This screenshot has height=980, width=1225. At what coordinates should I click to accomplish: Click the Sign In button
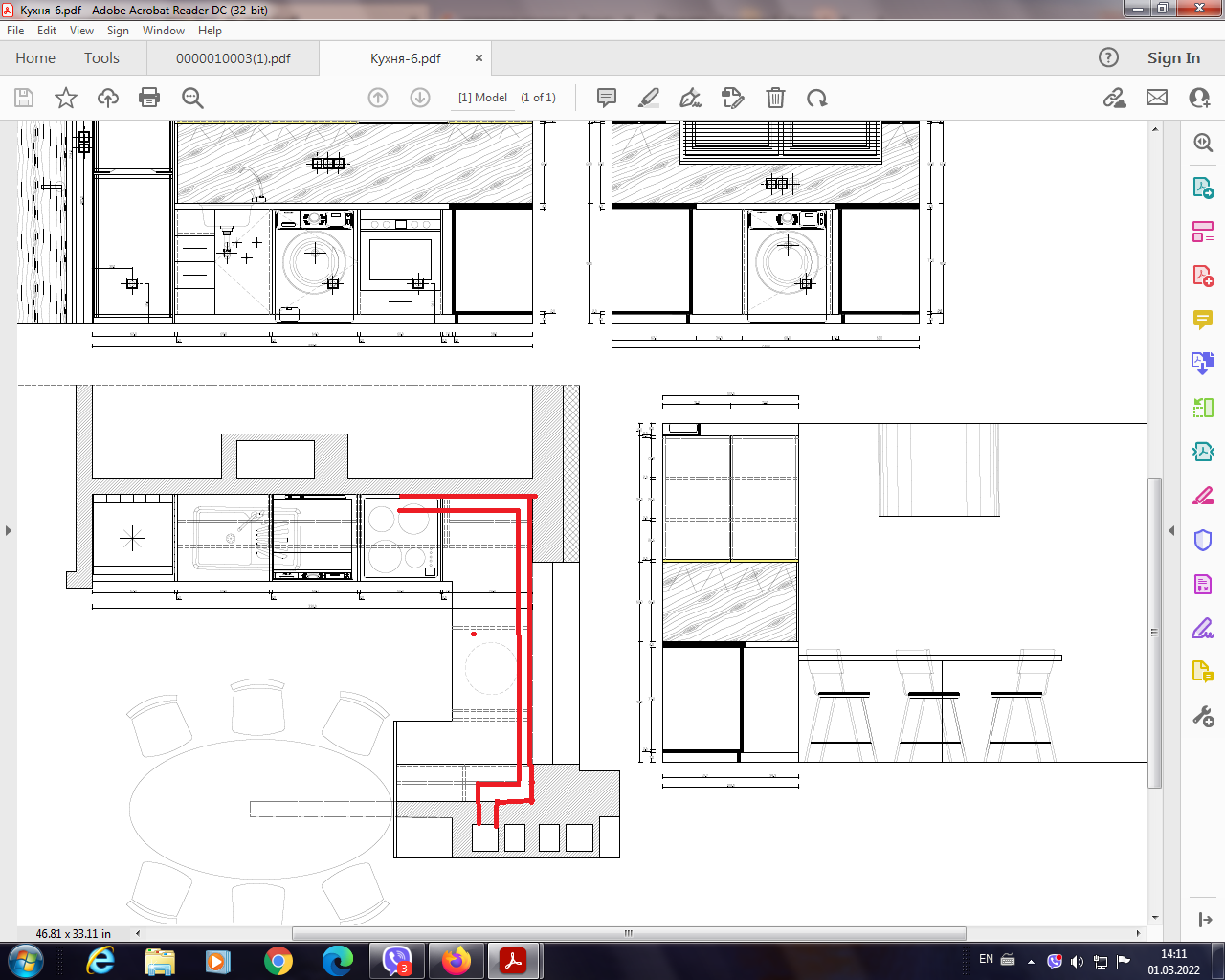pyautogui.click(x=1172, y=58)
